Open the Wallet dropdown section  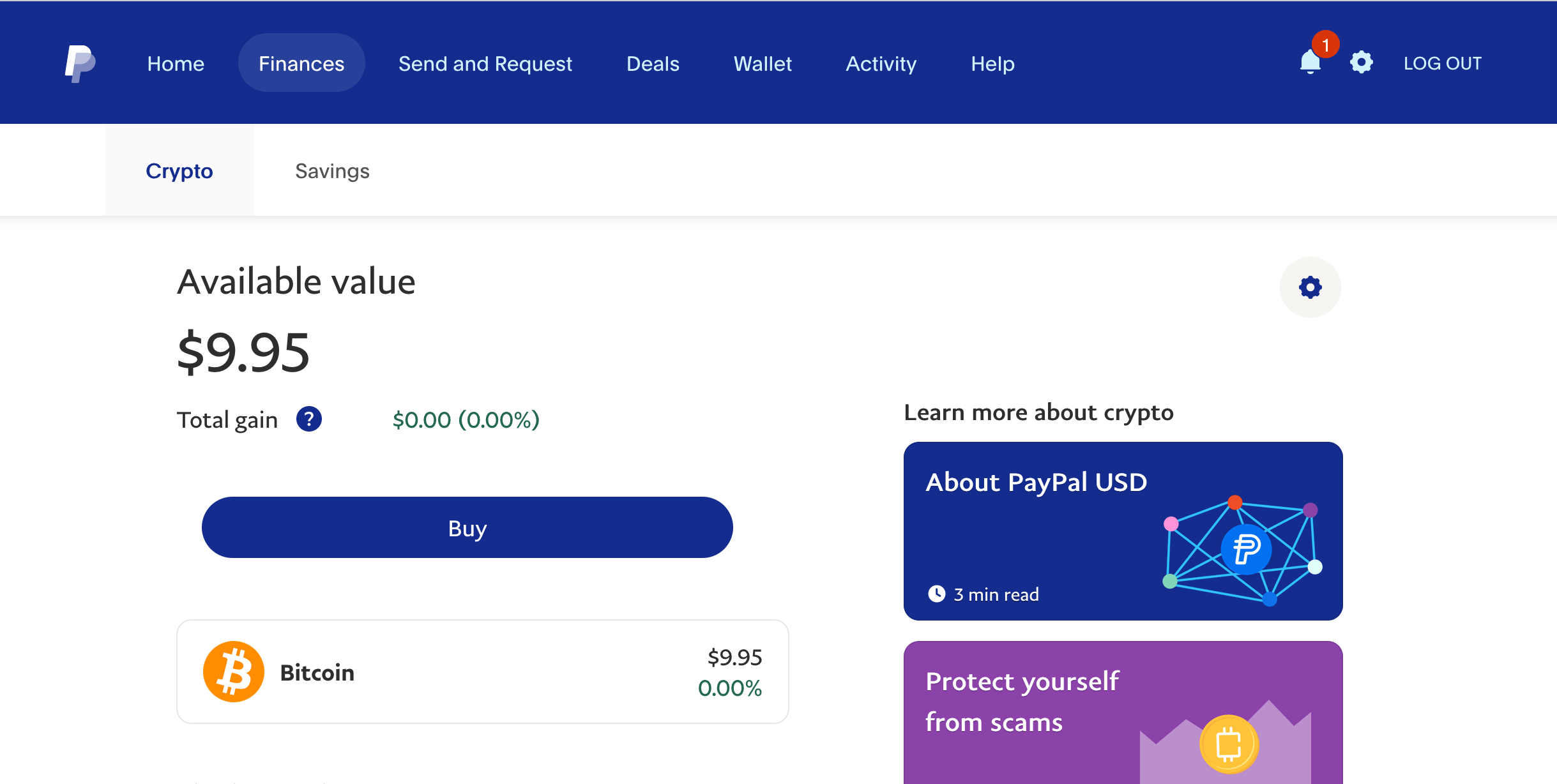(762, 62)
